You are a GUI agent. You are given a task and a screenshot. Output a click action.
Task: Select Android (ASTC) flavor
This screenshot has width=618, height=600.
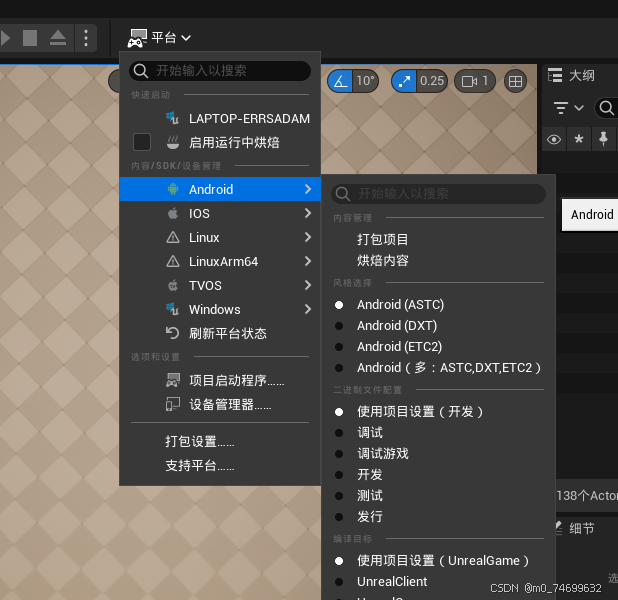pos(438,305)
